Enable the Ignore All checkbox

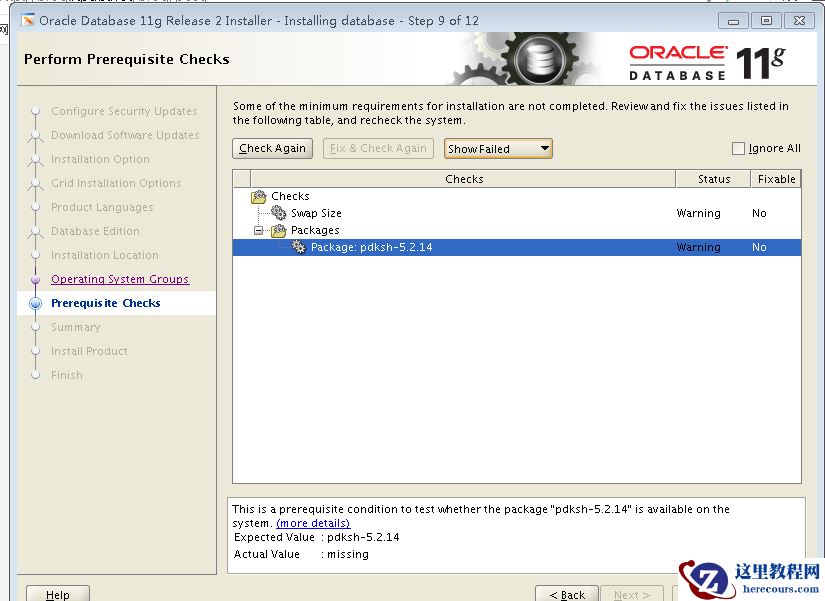point(738,148)
